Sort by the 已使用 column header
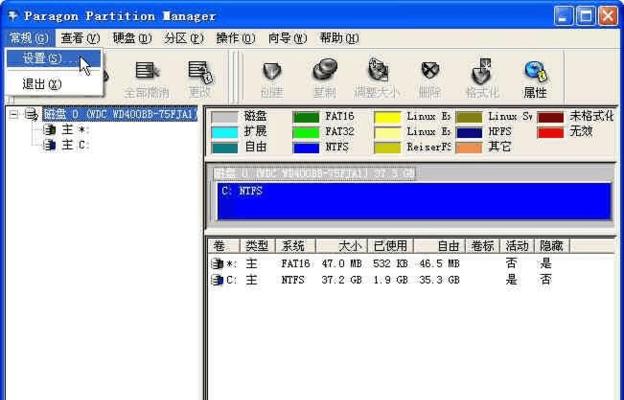The image size is (624, 400). (x=390, y=246)
